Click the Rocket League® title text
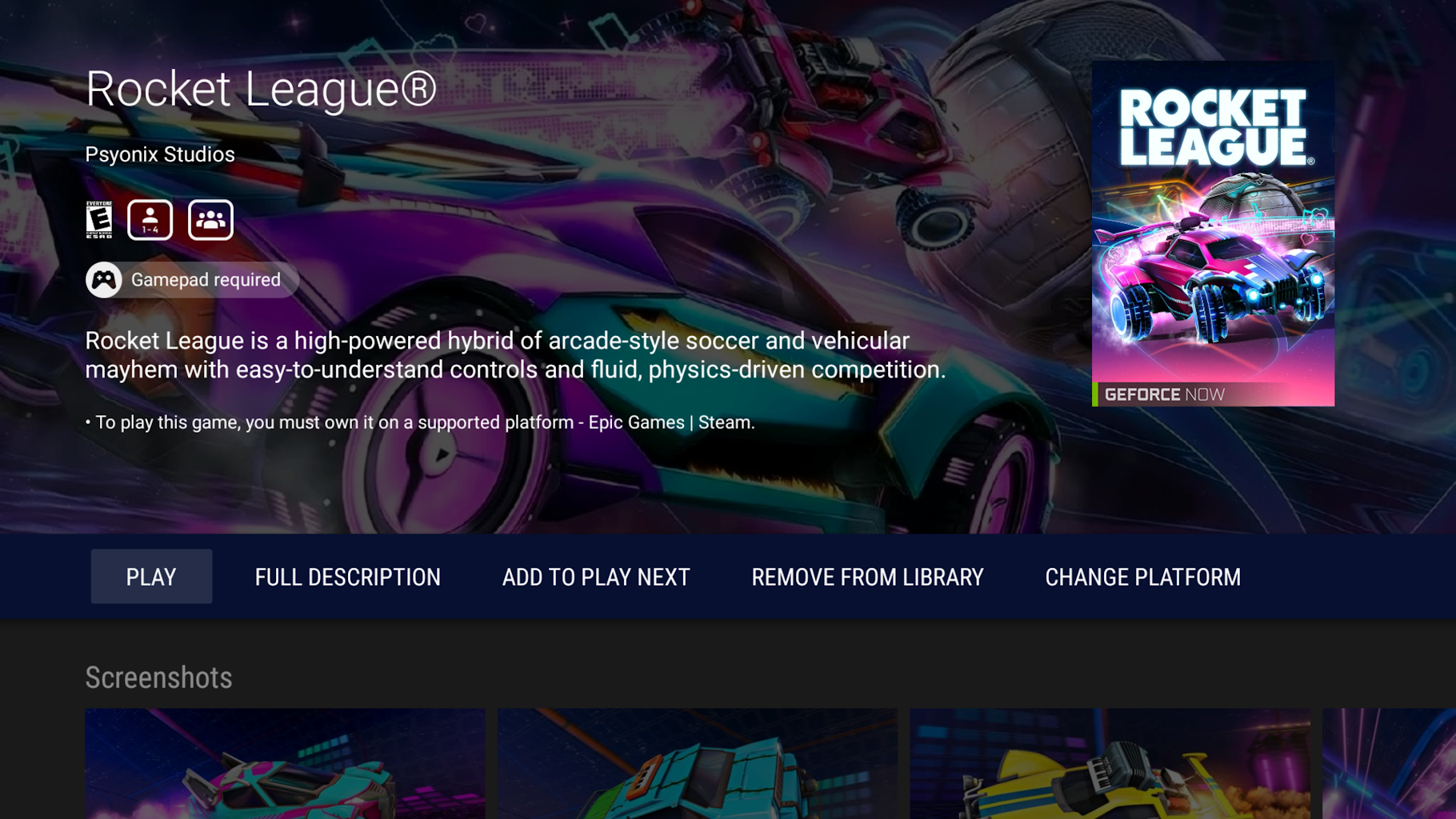Image resolution: width=1456 pixels, height=819 pixels. pyautogui.click(x=261, y=88)
